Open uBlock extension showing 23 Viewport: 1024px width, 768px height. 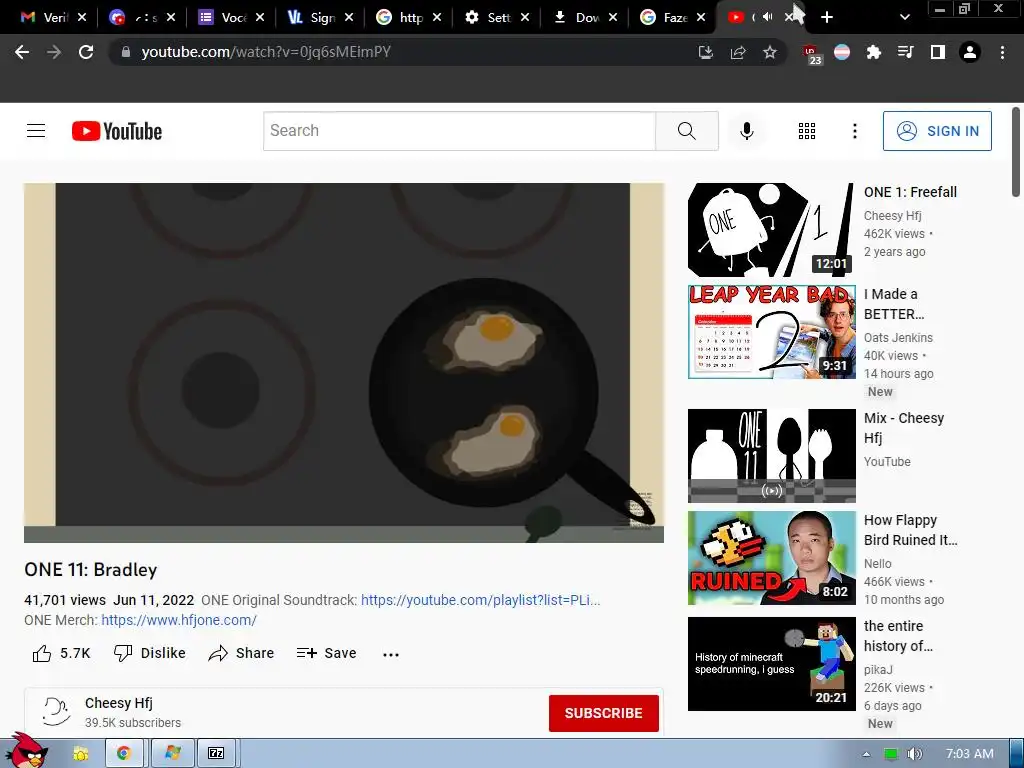(x=812, y=54)
